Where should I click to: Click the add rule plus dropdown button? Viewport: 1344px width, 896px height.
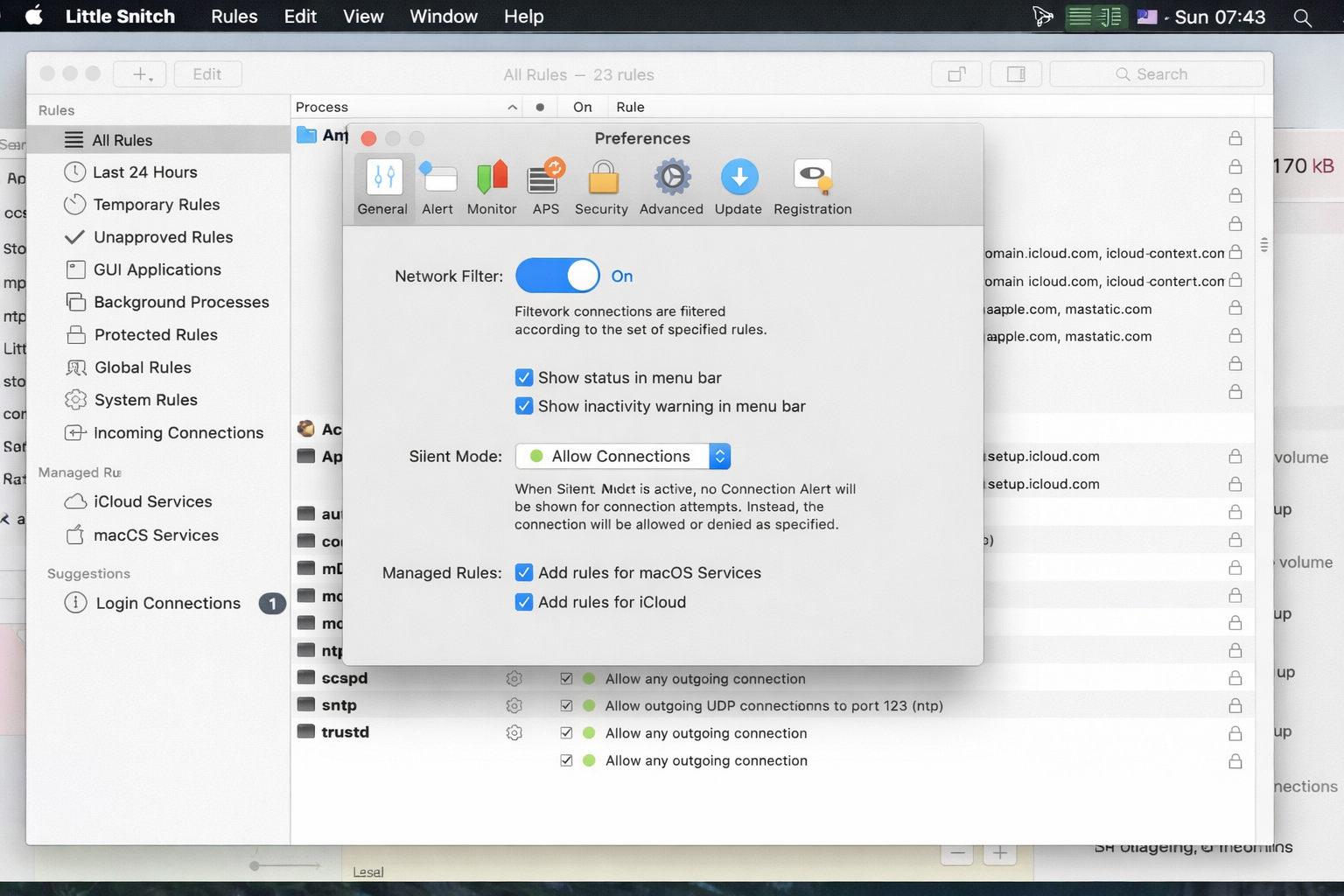click(141, 74)
